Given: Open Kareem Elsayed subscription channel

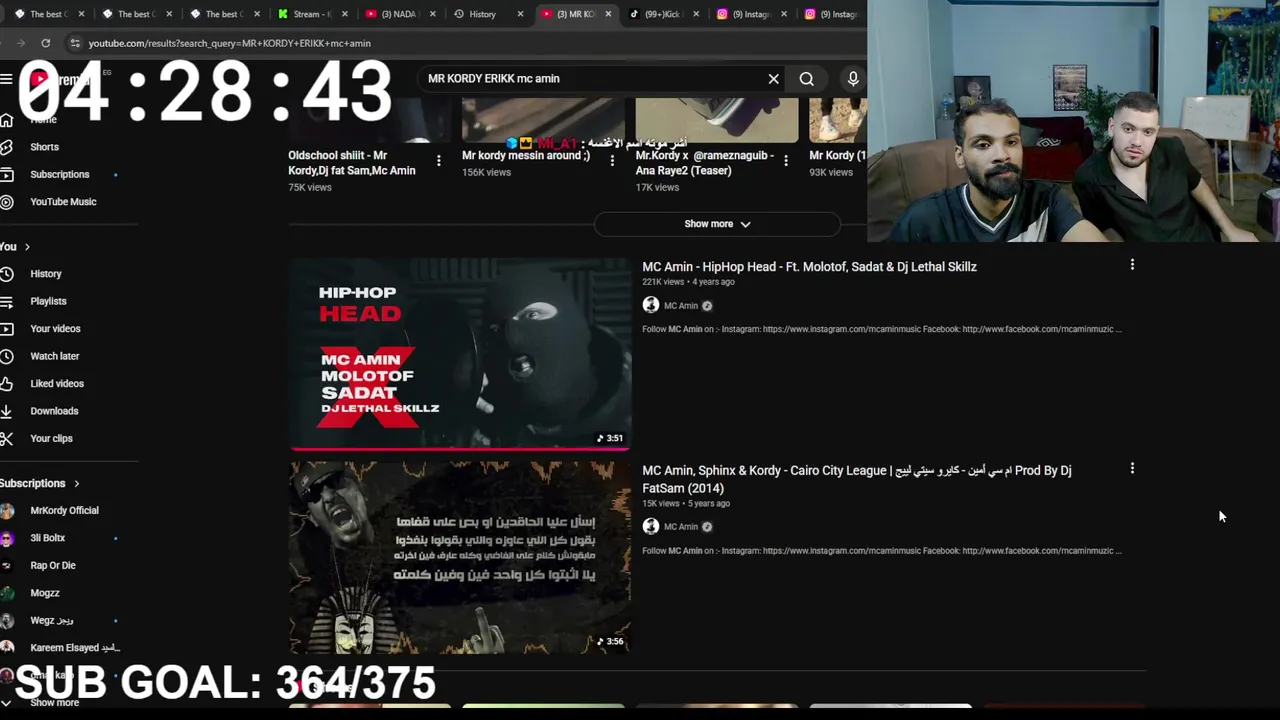Looking at the screenshot, I should (x=74, y=648).
